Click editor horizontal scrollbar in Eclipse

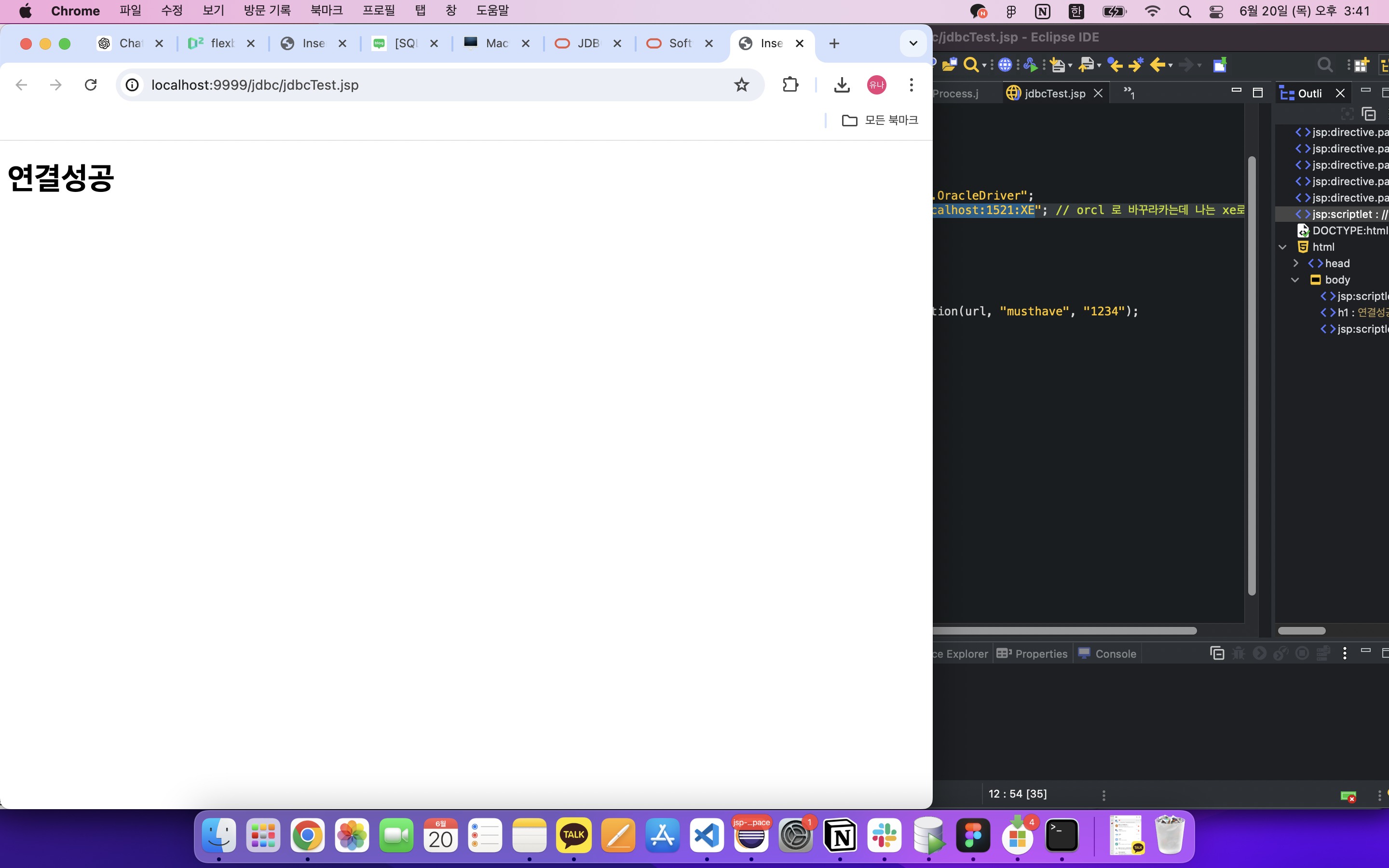tap(1065, 630)
